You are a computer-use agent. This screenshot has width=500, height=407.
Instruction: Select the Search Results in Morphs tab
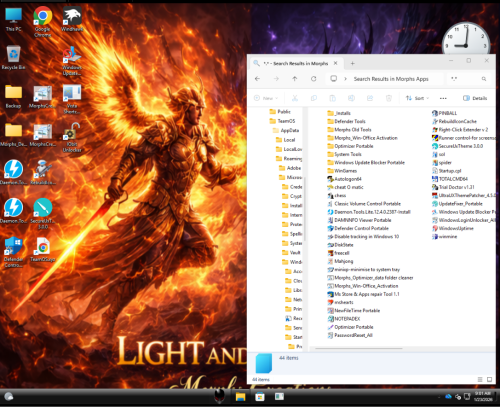295,63
